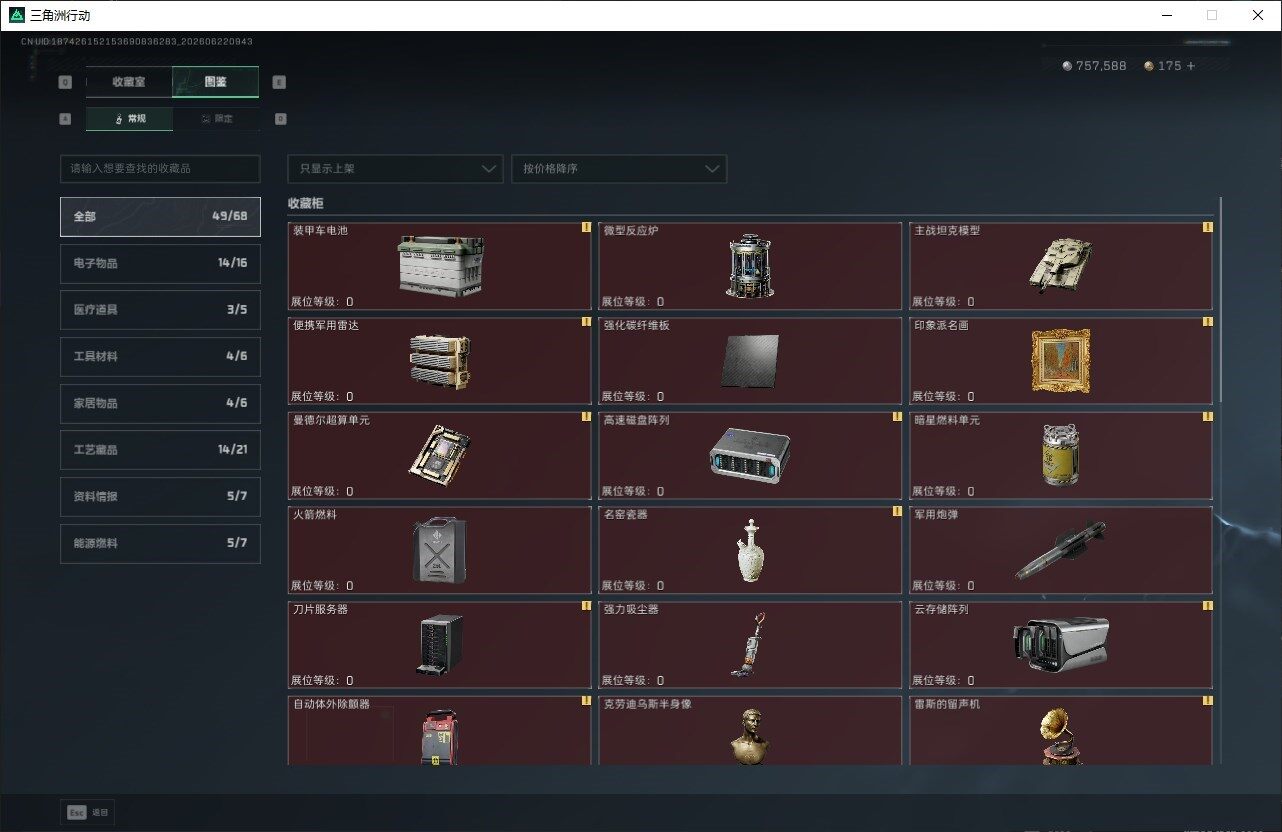The image size is (1282, 832).
Task: Select the 能源燃料 5/7 category
Action: click(160, 543)
